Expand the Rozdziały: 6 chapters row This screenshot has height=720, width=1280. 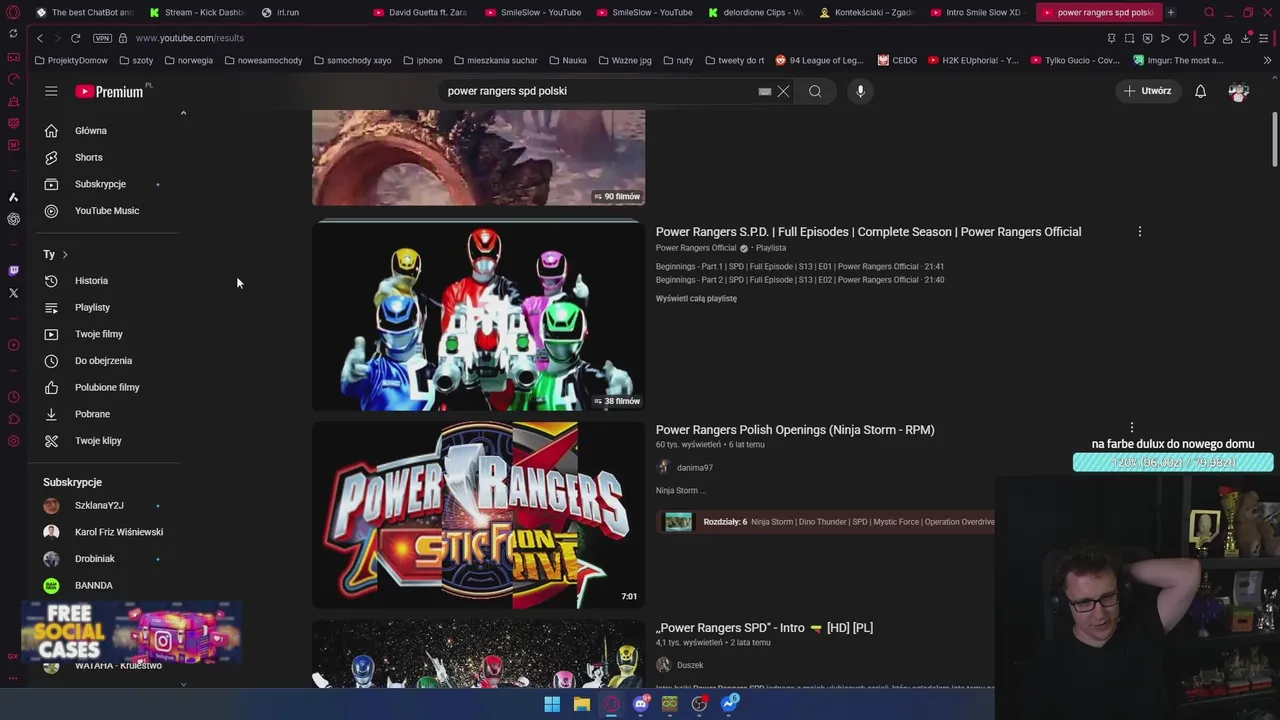tap(825, 522)
